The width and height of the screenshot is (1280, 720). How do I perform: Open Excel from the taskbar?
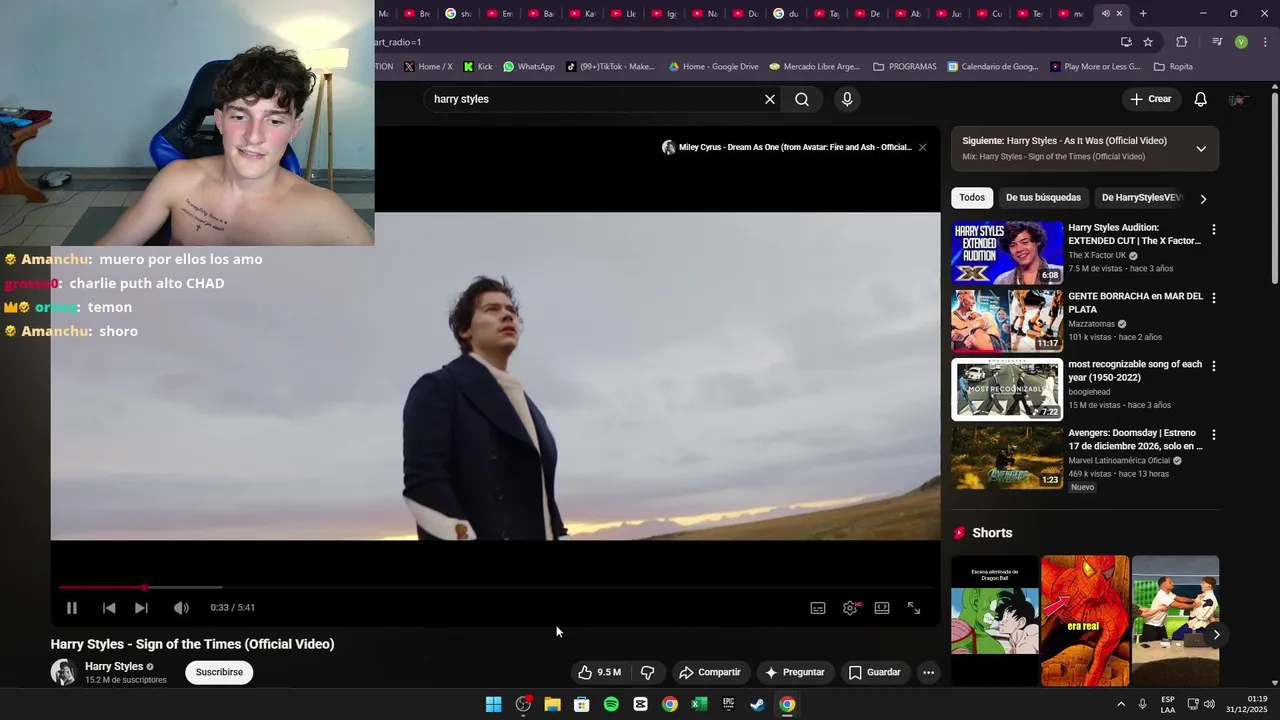point(699,704)
